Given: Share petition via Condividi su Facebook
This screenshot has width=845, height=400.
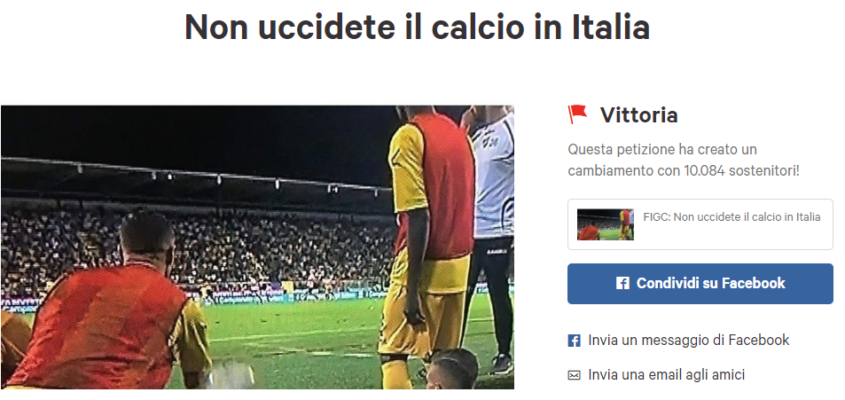Looking at the screenshot, I should [700, 284].
